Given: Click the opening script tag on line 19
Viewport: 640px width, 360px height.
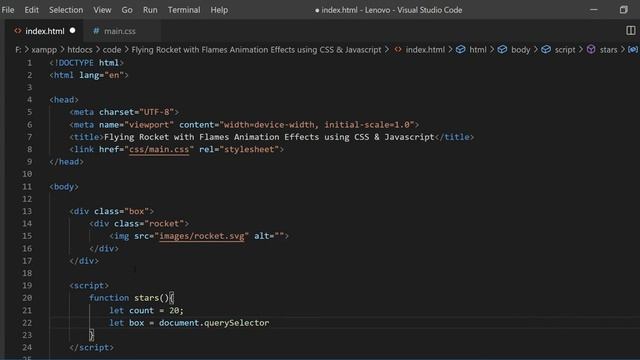Looking at the screenshot, I should coord(89,286).
